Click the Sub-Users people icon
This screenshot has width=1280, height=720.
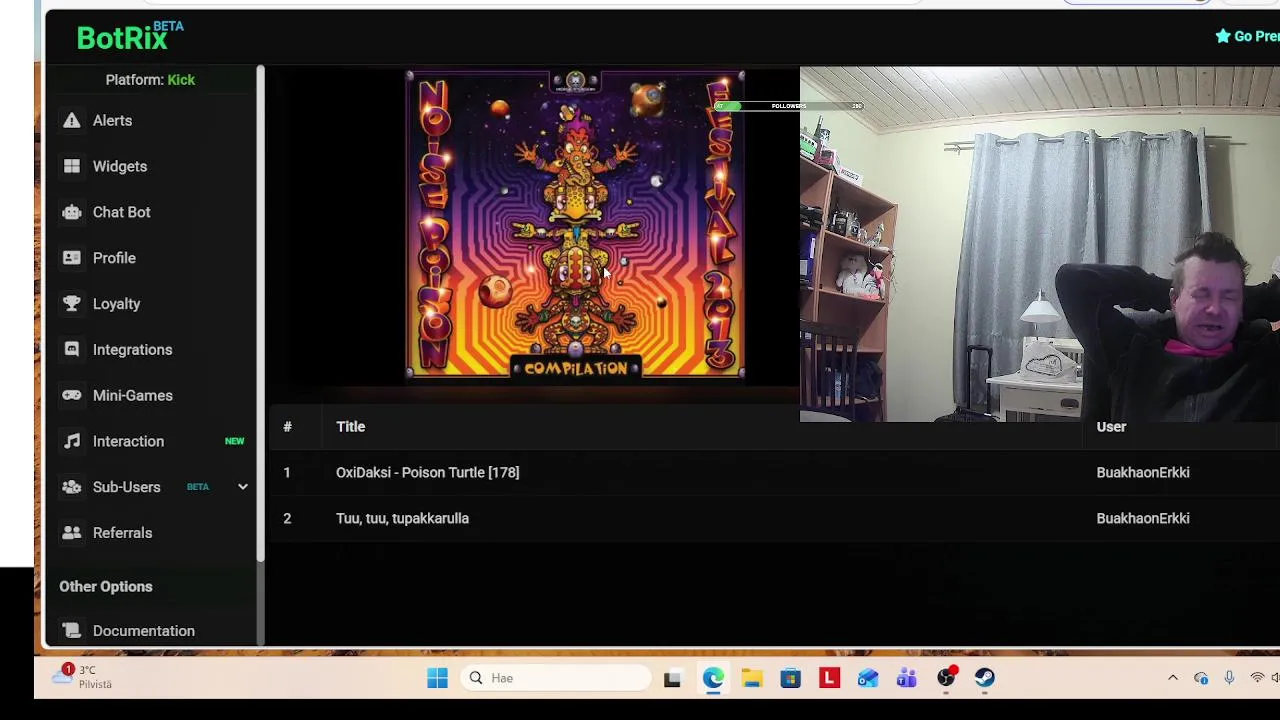tap(72, 487)
